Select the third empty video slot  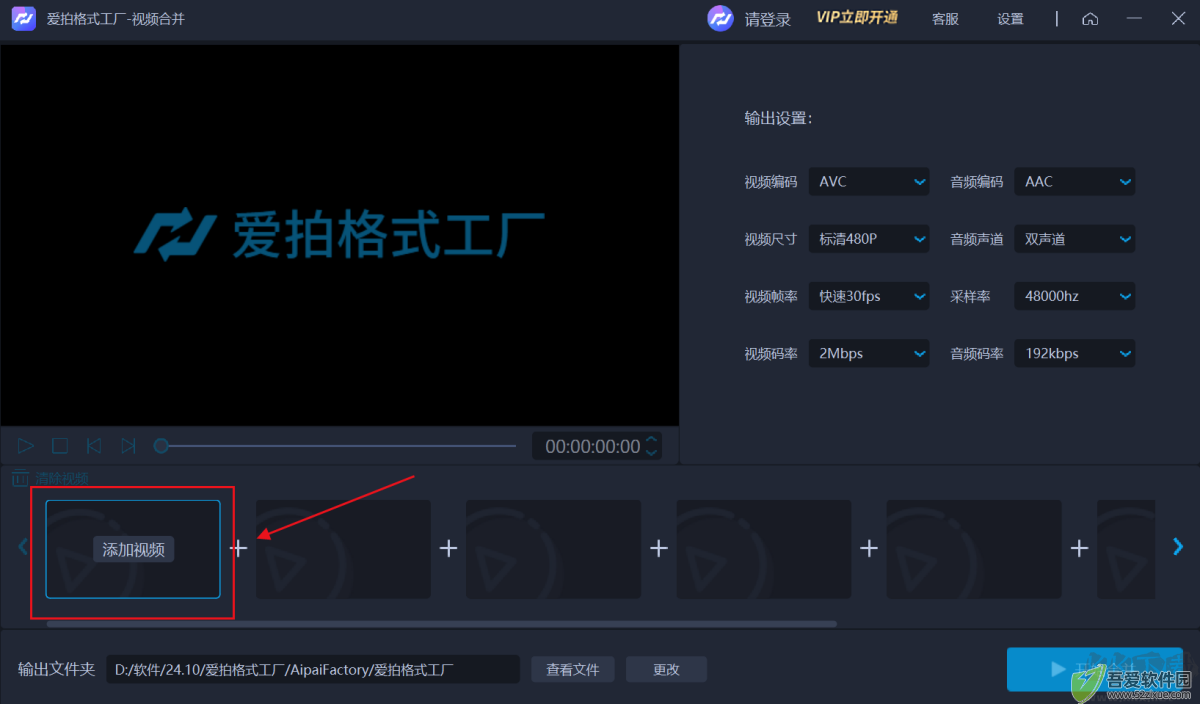pos(553,549)
